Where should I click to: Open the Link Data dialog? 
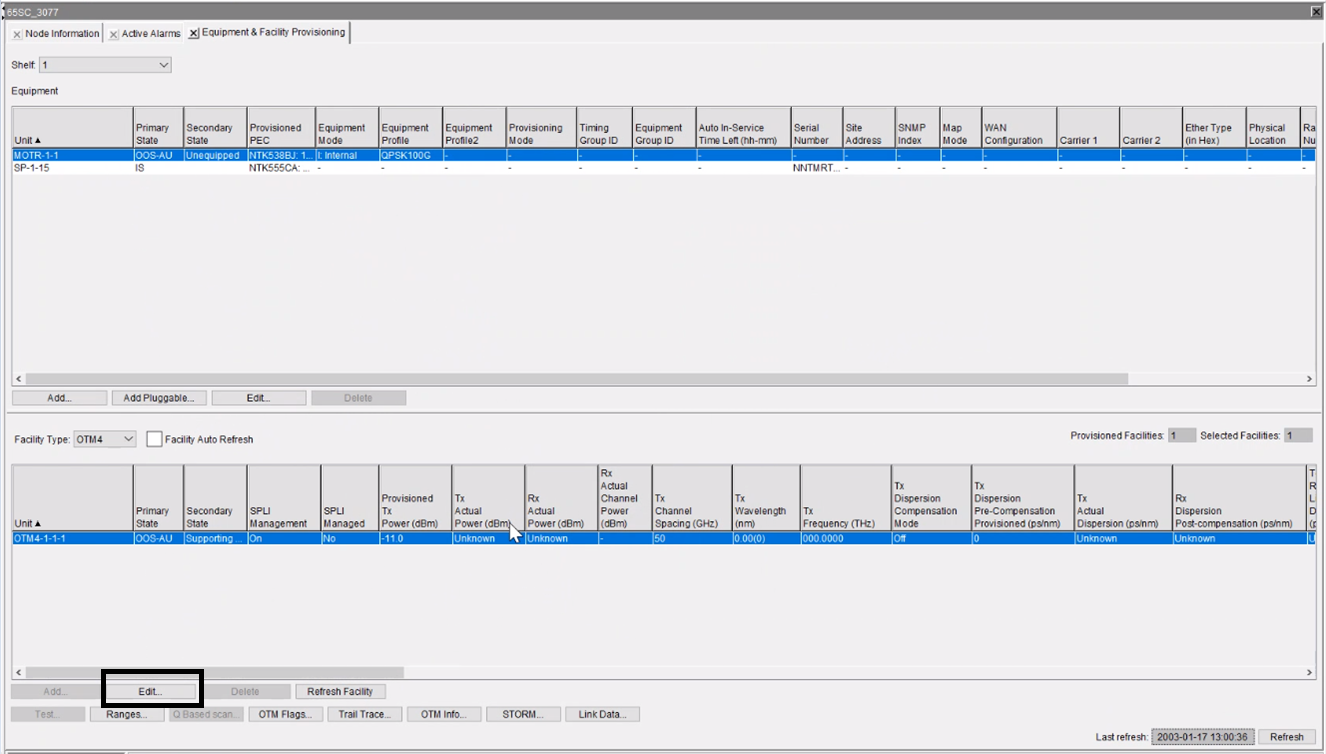coord(602,713)
